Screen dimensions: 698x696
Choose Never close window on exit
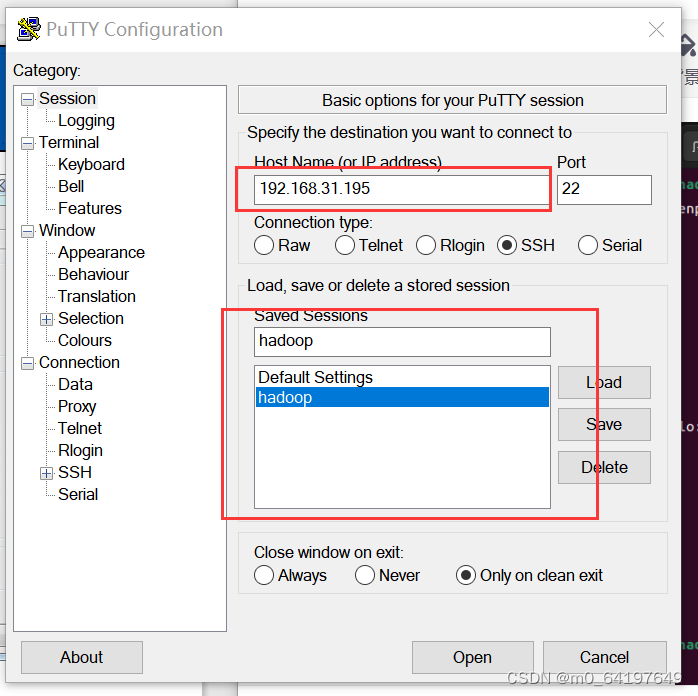(387, 576)
